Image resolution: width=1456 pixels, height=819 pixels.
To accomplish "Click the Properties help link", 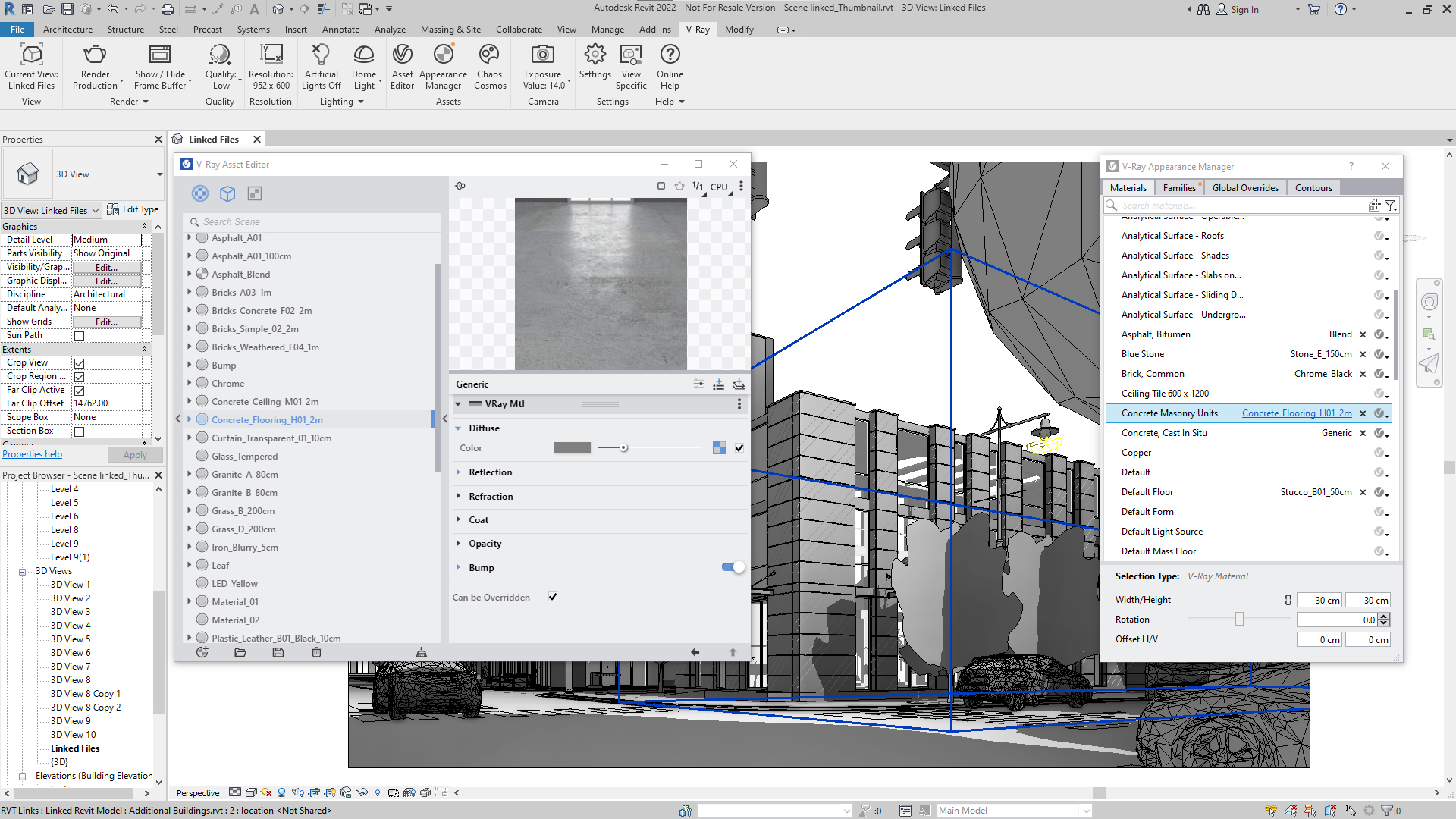I will tap(33, 454).
